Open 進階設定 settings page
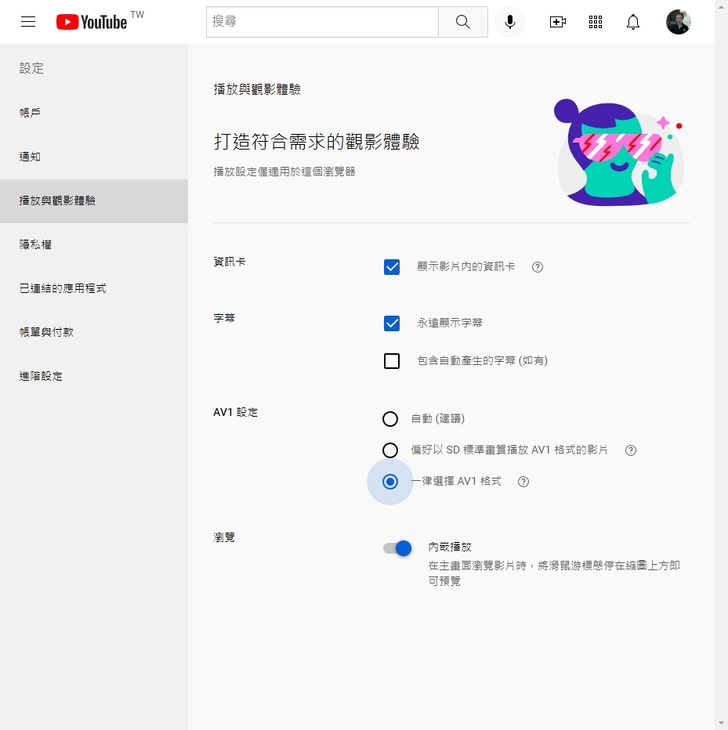The width and height of the screenshot is (728, 730). pyautogui.click(x=94, y=376)
